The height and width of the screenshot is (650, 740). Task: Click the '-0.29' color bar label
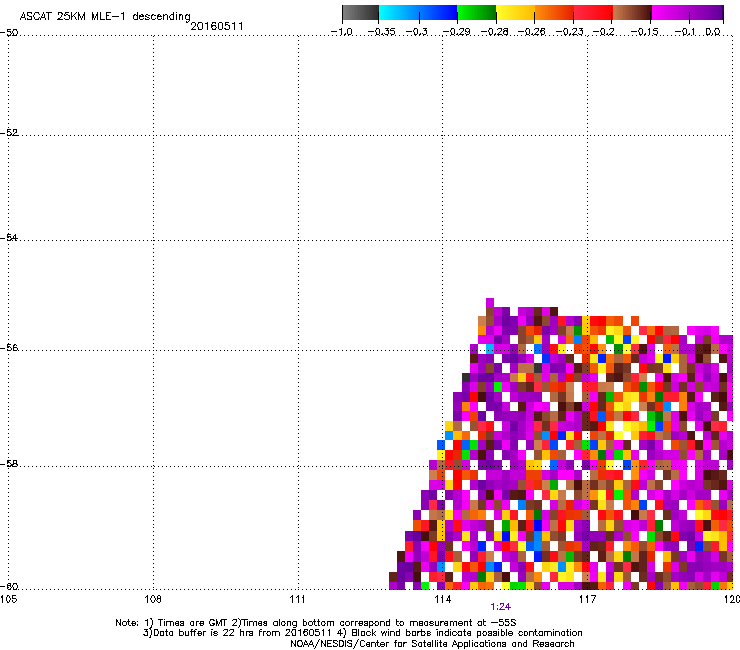(456, 32)
